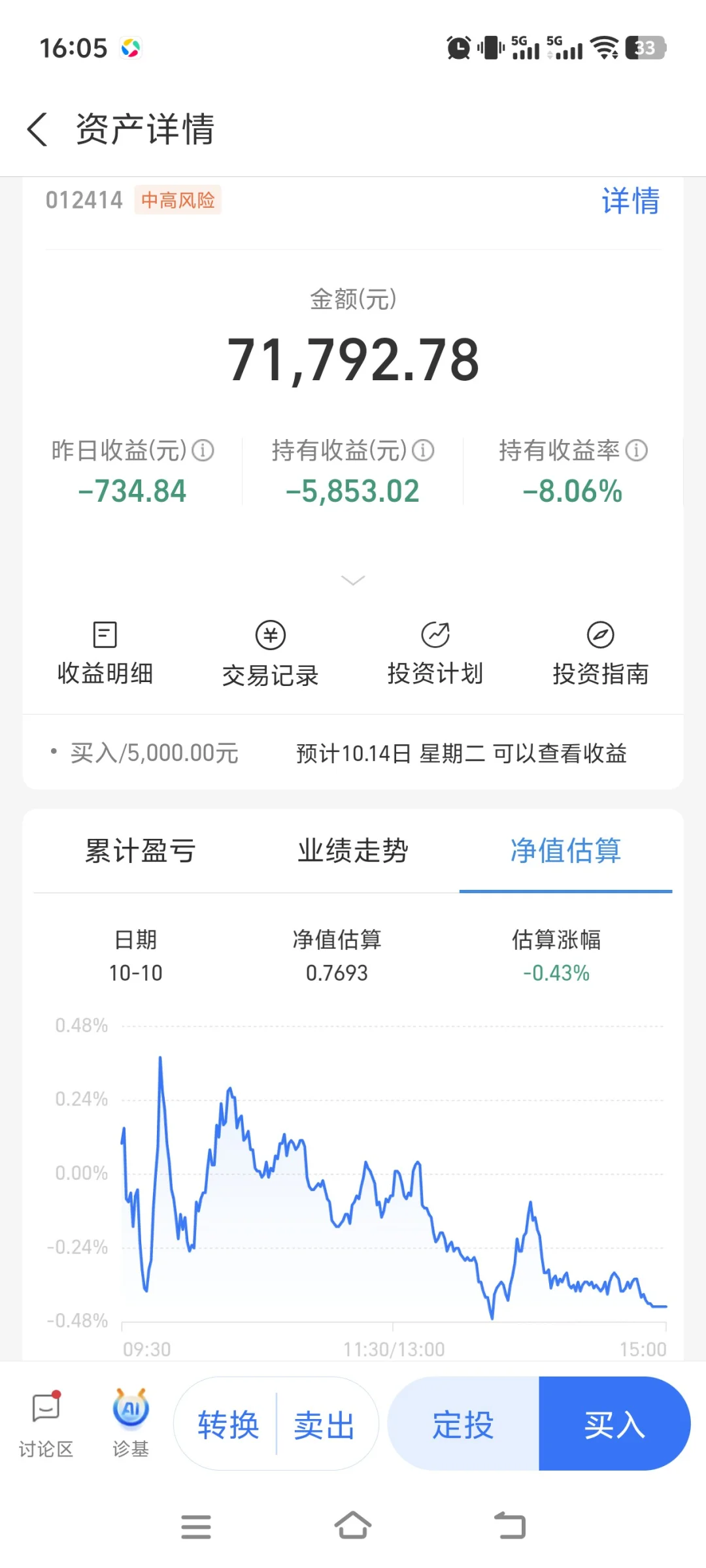This screenshot has width=706, height=1568.
Task: Tap info icon beside 持有收益(元)
Action: click(423, 450)
